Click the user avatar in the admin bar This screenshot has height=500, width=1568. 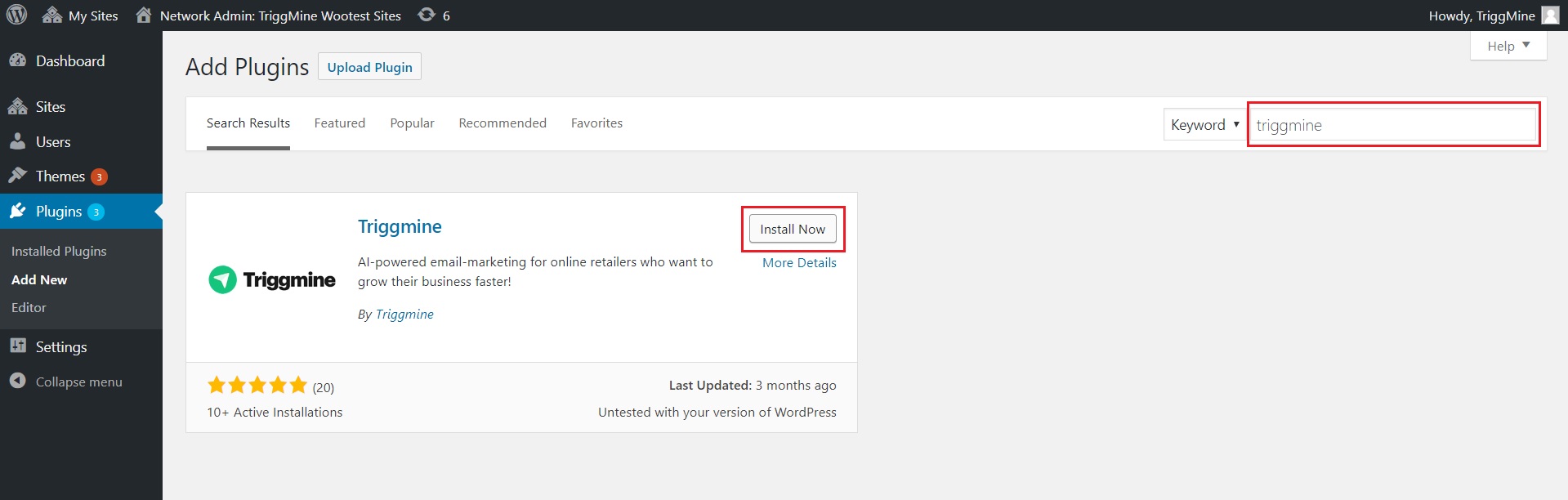(1550, 16)
